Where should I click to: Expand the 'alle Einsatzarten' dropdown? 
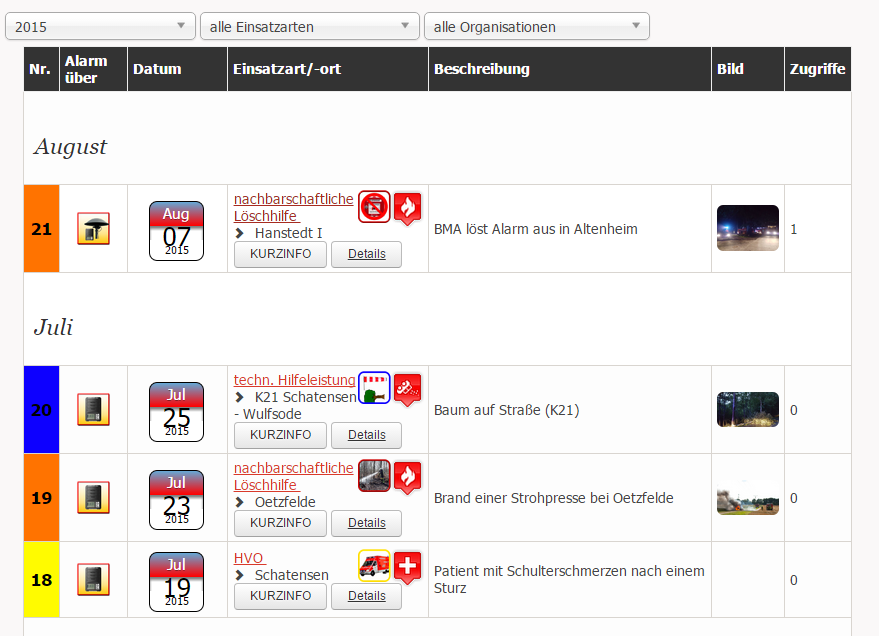309,27
